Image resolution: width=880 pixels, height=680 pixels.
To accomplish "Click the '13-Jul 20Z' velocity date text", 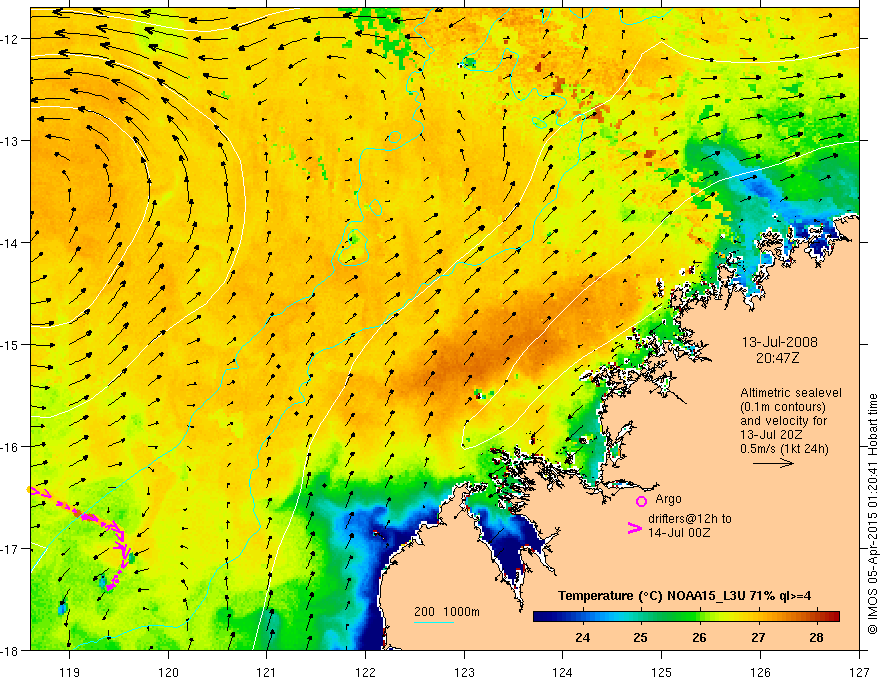I will click(771, 435).
